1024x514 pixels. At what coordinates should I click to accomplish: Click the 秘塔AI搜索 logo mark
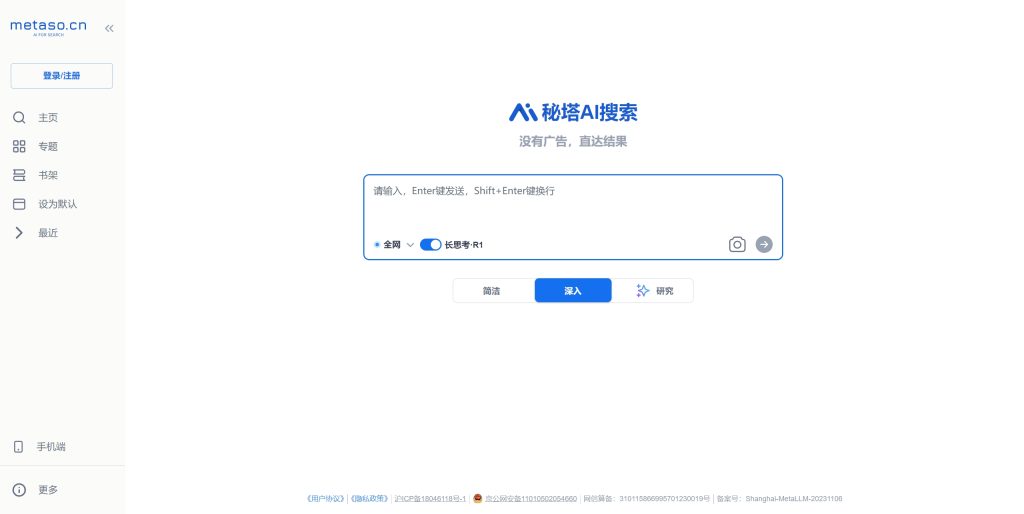pos(522,112)
